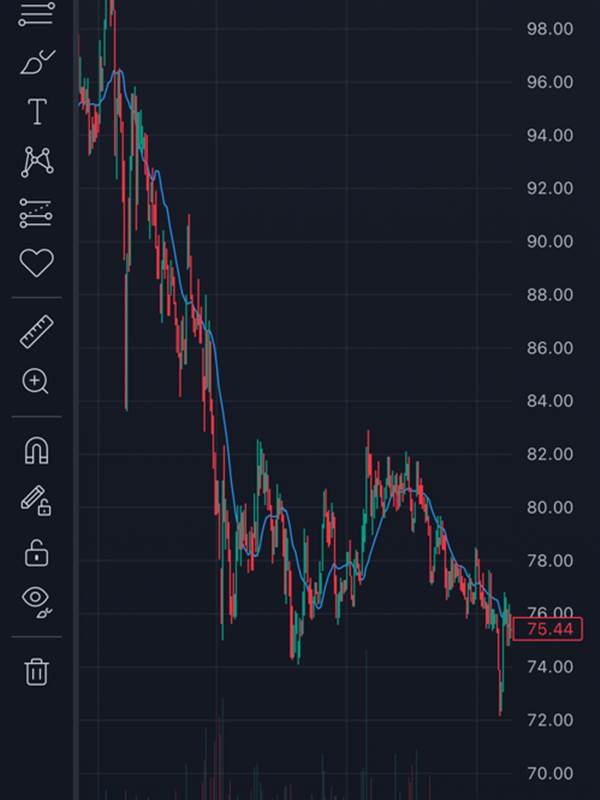Select the Text annotation tool
Image resolution: width=600 pixels, height=800 pixels.
(x=37, y=112)
